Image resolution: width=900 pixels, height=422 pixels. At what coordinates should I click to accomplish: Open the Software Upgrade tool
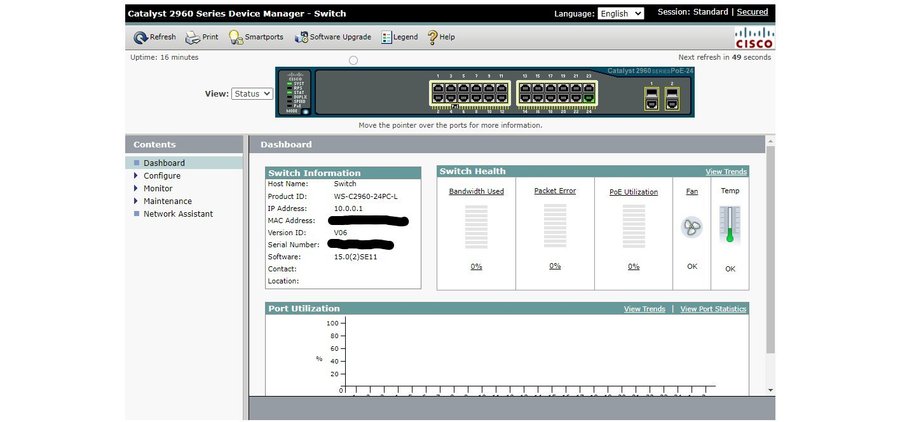(x=332, y=37)
